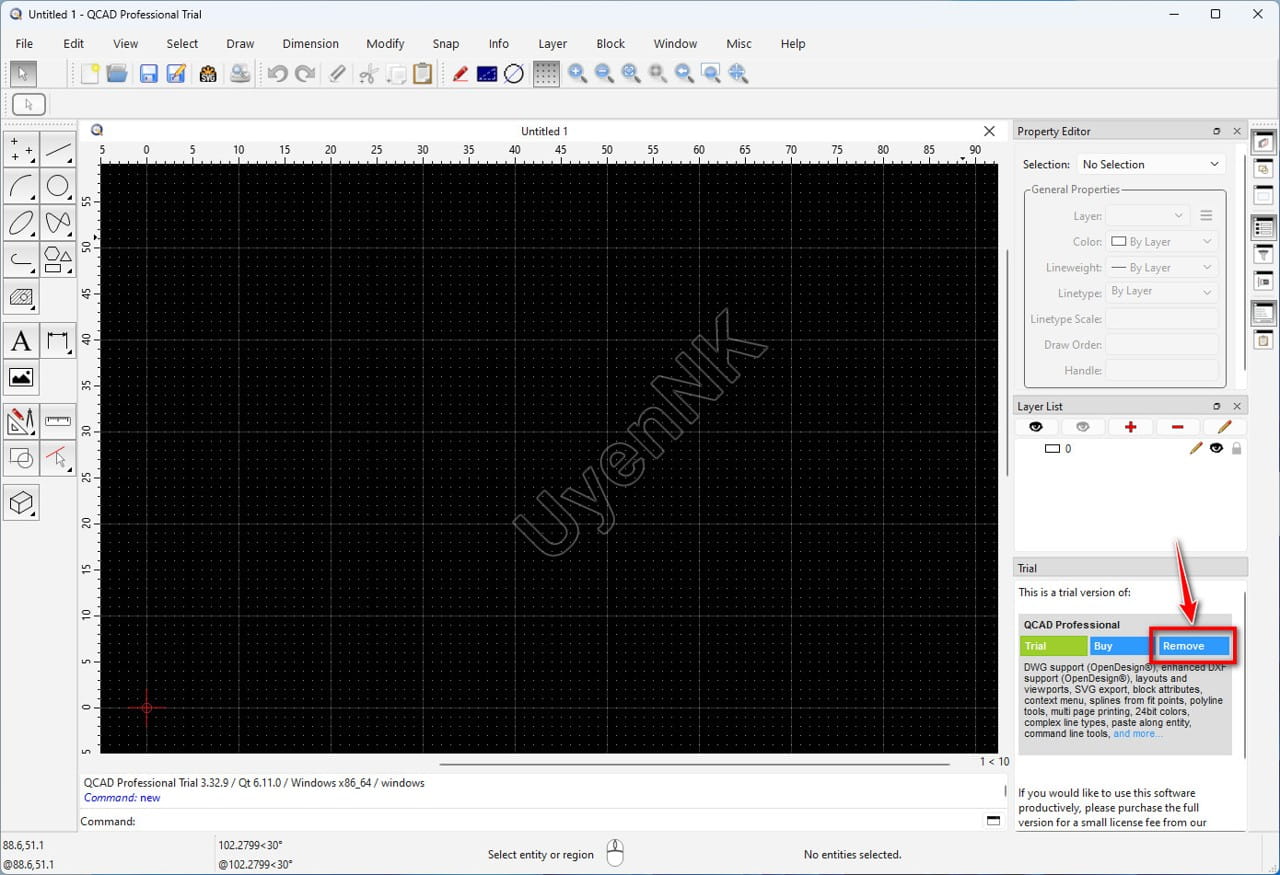Click the Zoom In magnifier

[577, 73]
